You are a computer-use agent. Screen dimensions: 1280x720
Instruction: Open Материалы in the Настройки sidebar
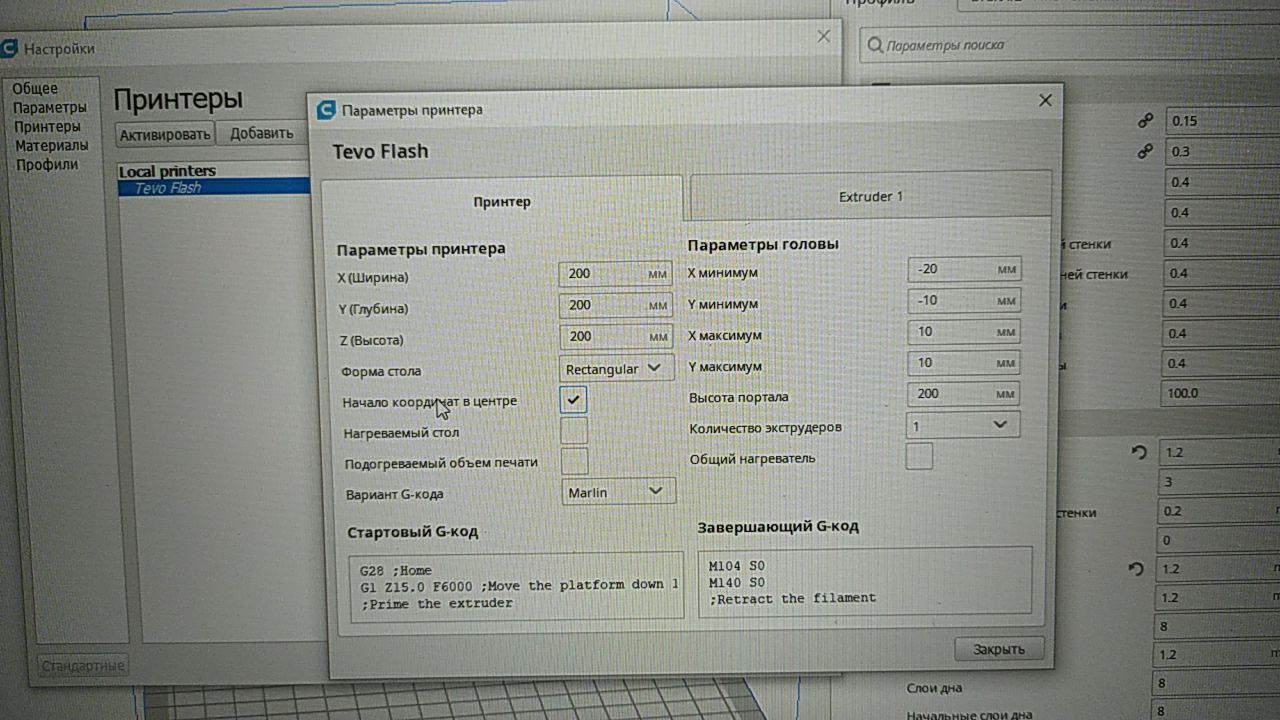[x=51, y=146]
